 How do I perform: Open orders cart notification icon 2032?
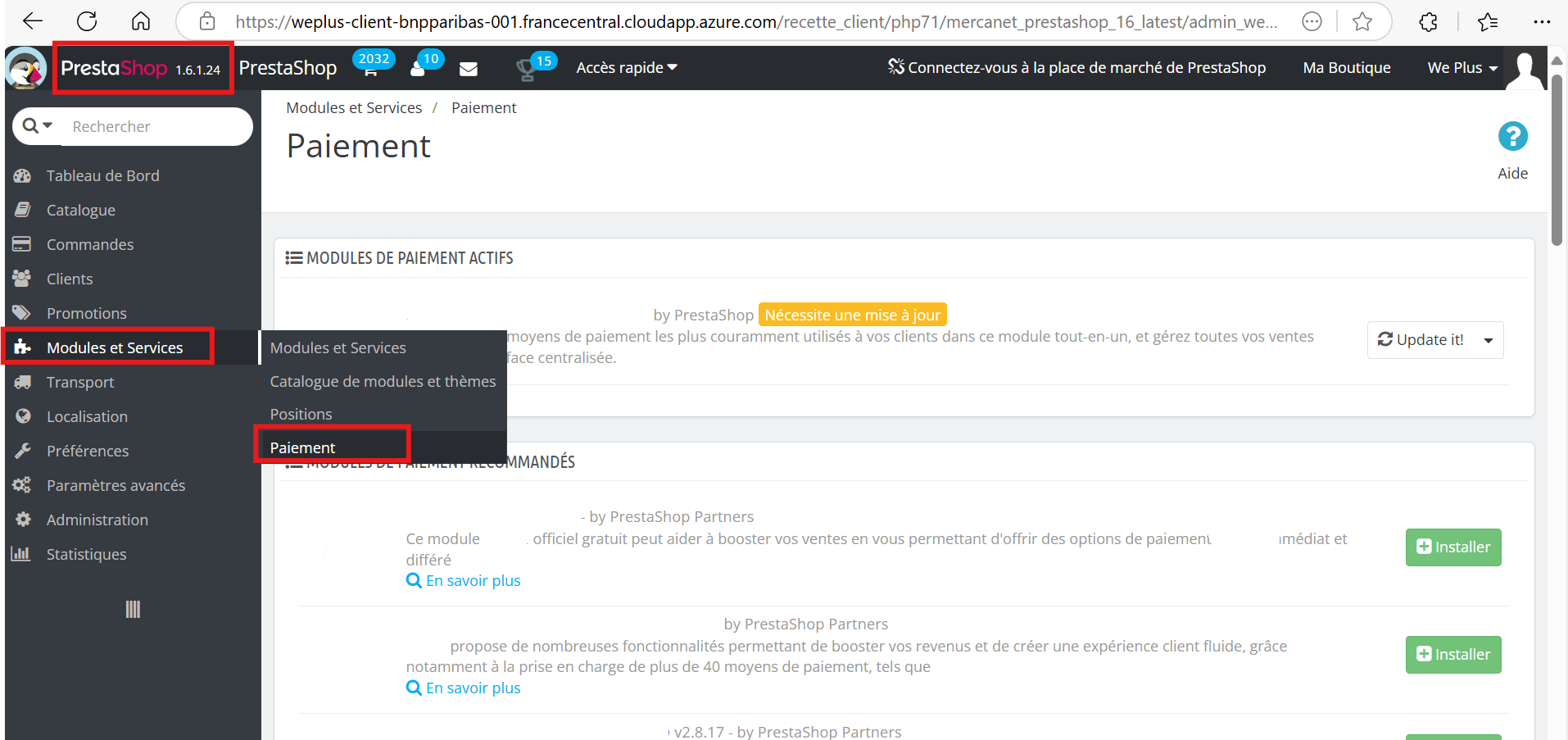372,66
